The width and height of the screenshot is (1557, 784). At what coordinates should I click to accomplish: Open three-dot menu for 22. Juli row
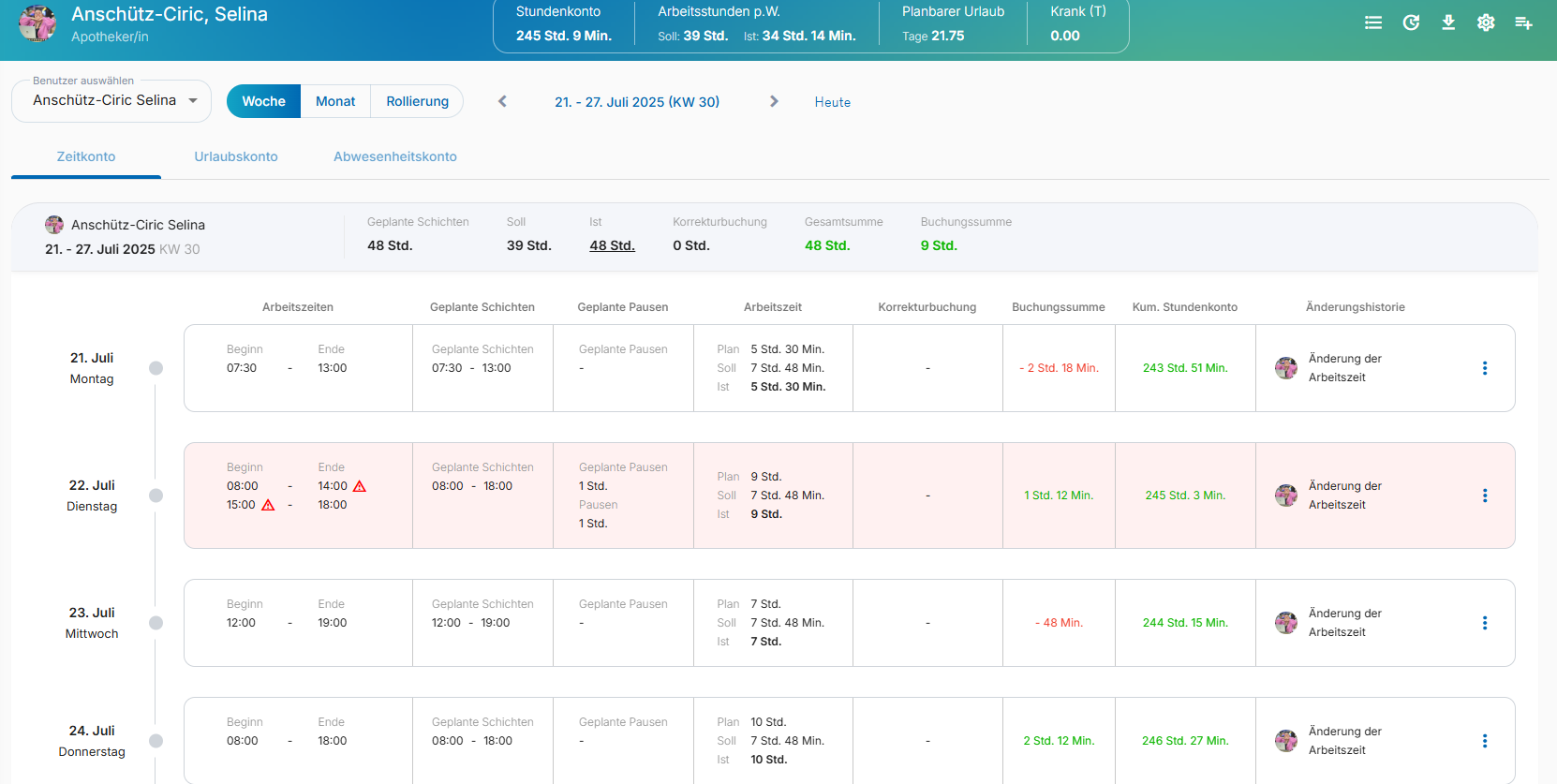(1485, 496)
